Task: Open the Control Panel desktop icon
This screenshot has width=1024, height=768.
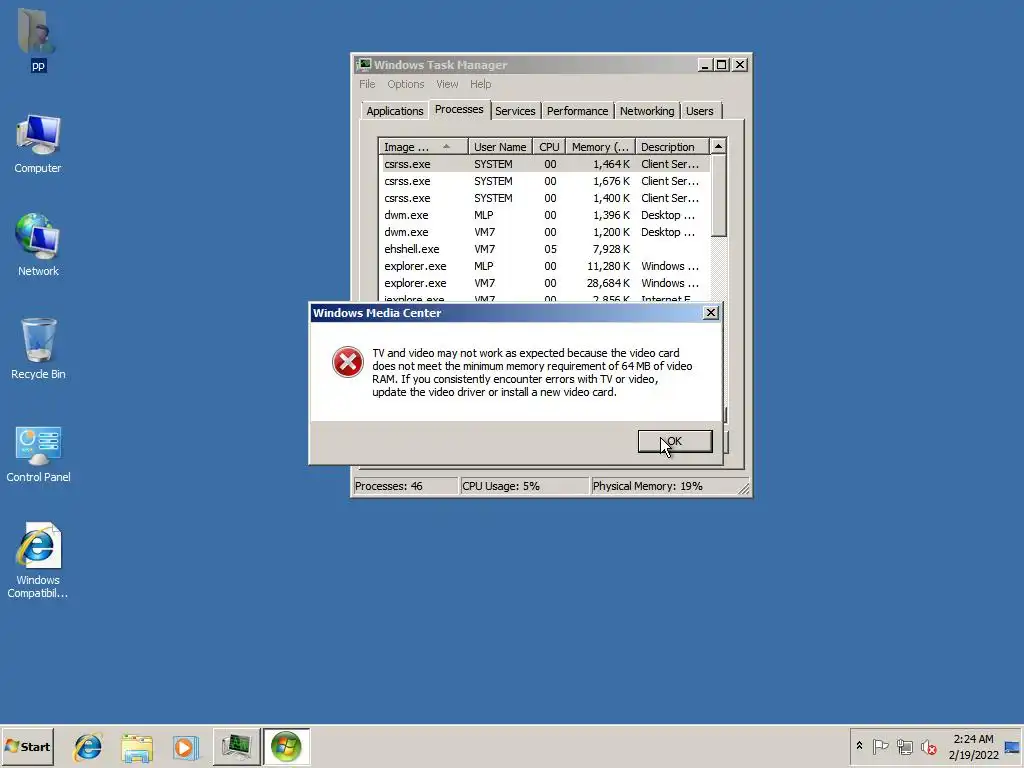Action: coord(38,454)
